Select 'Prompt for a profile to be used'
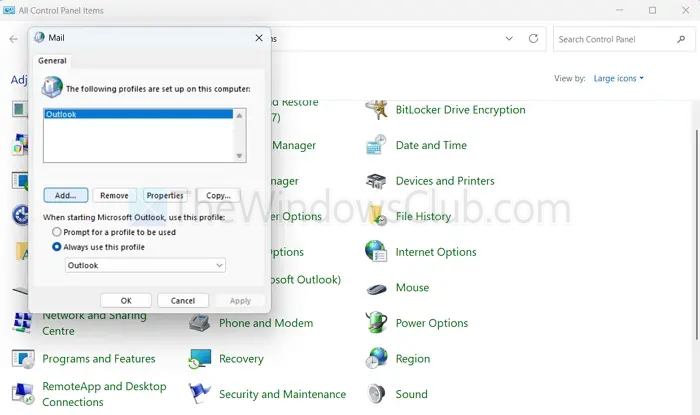 [x=57, y=232]
